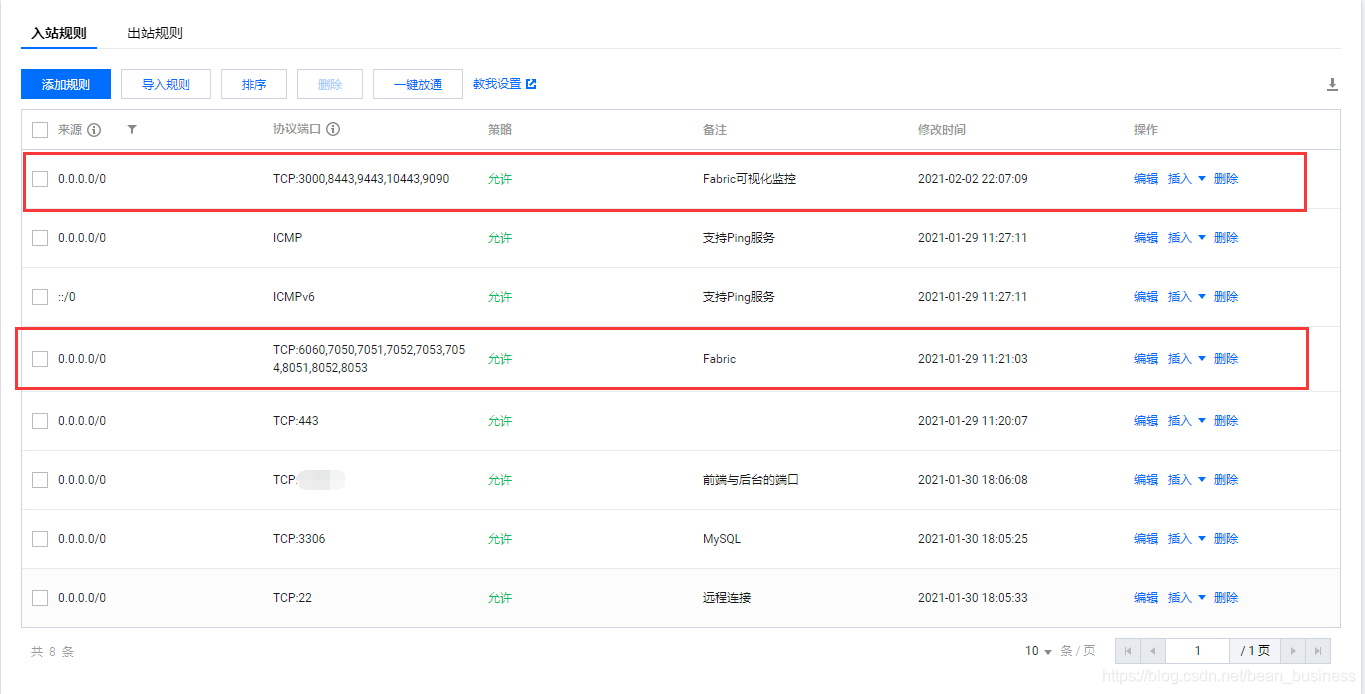This screenshot has height=694, width=1365.
Task: Open the 10 条/页 page size dropdown
Action: pyautogui.click(x=1039, y=651)
